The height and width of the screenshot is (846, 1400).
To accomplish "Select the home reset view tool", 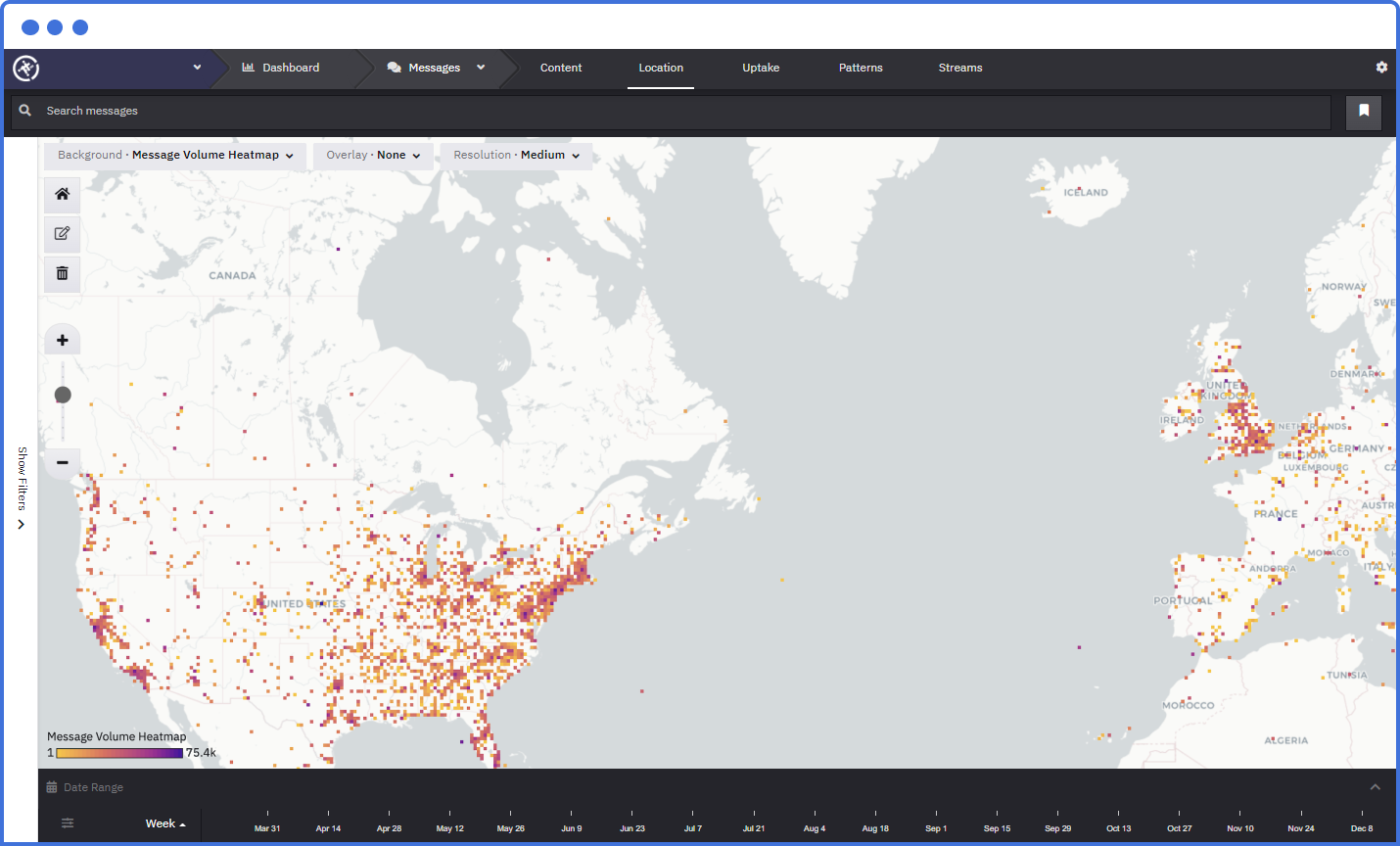I will pyautogui.click(x=62, y=194).
